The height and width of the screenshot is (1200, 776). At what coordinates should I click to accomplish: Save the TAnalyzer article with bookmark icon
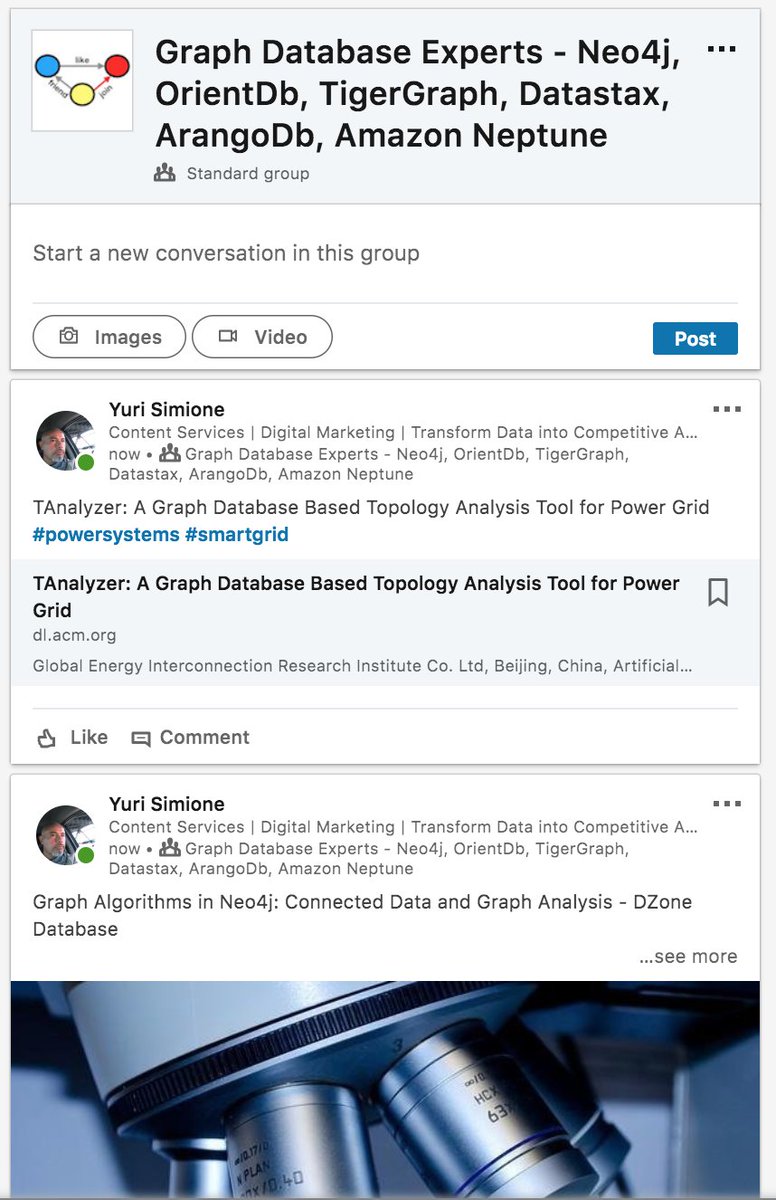[x=718, y=592]
